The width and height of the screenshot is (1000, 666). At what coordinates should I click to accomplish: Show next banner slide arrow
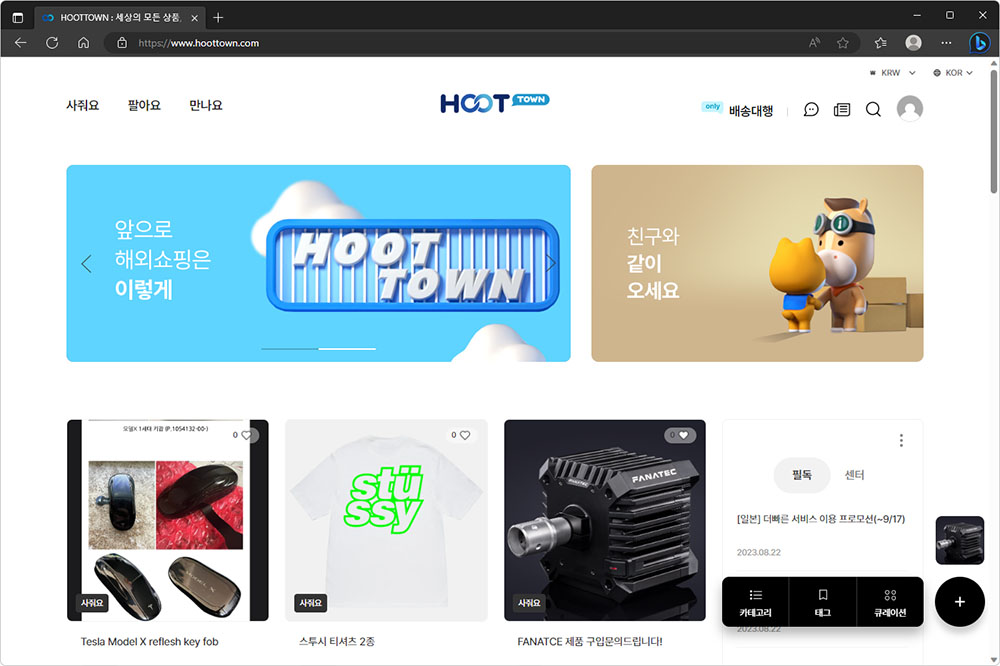[550, 263]
